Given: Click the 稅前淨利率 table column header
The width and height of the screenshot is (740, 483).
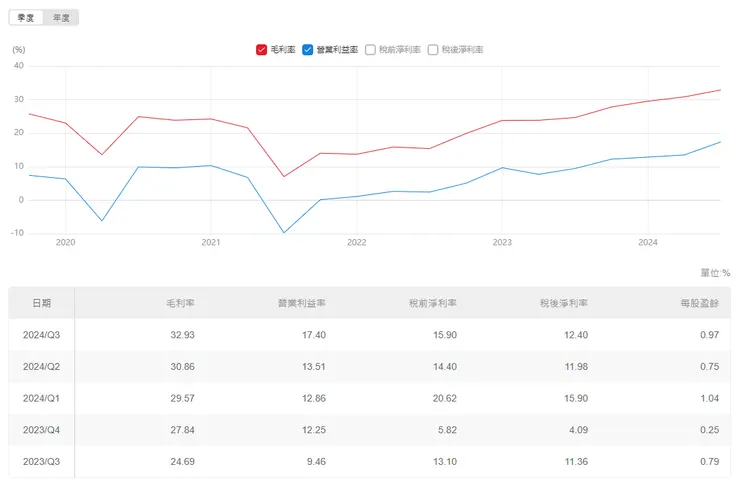Looking at the screenshot, I should pos(433,303).
